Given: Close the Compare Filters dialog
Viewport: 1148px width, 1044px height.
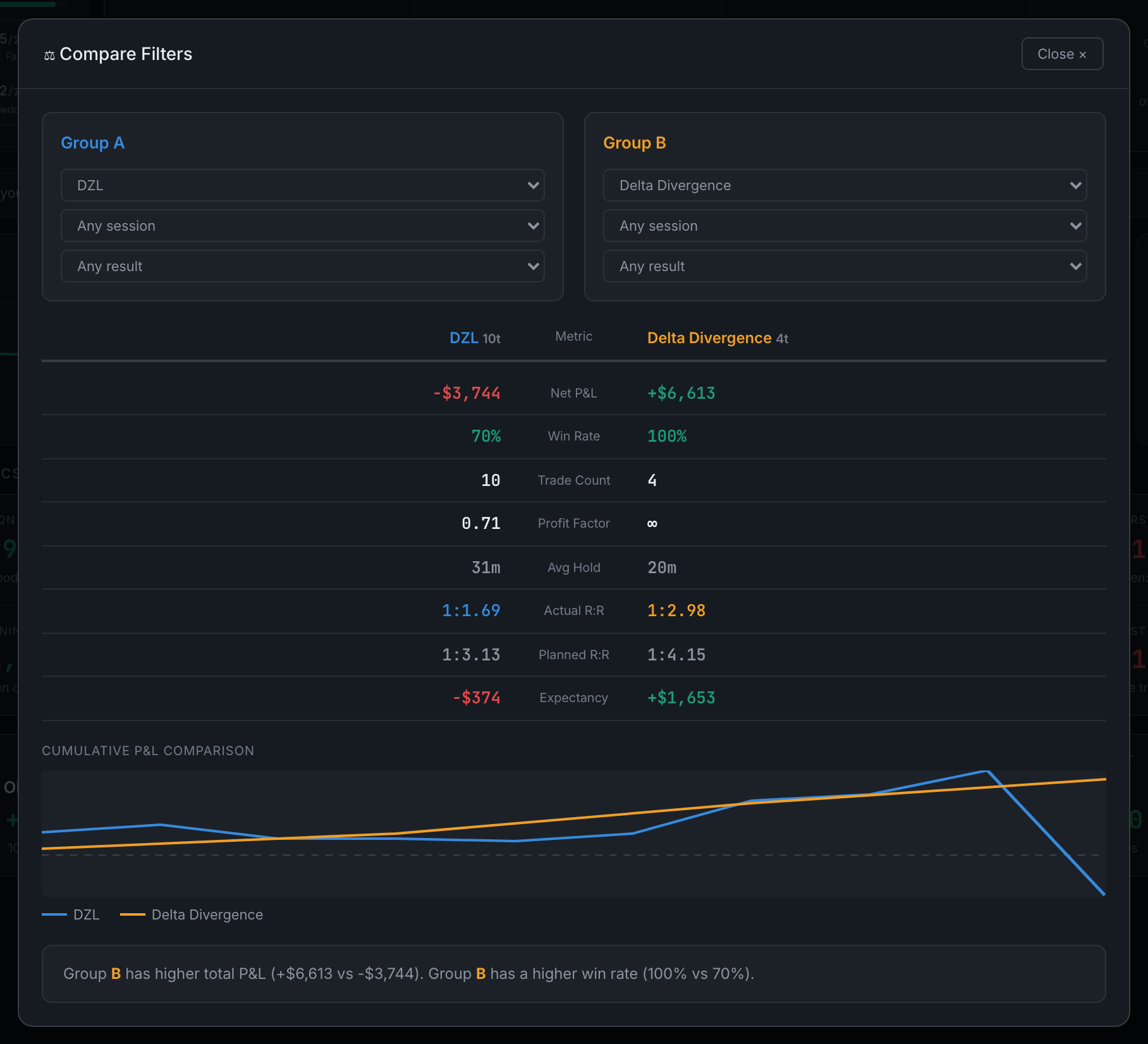Looking at the screenshot, I should pos(1062,54).
